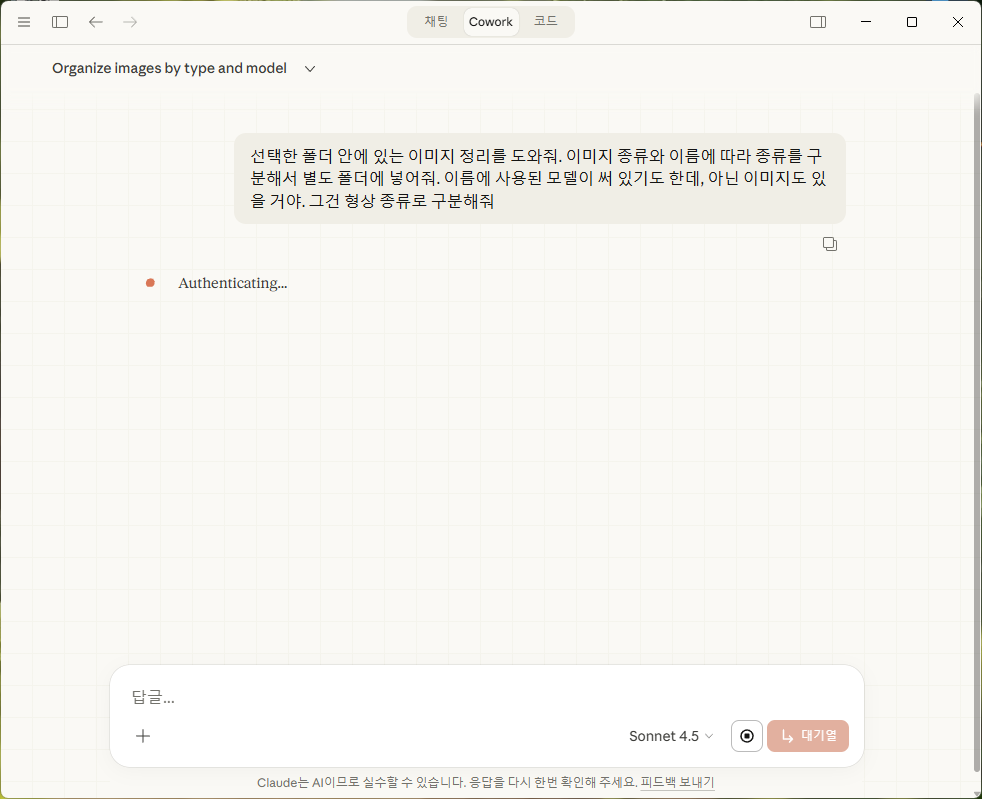Copy the user message with the copy icon
Screen dimensions: 982x799
click(x=829, y=244)
